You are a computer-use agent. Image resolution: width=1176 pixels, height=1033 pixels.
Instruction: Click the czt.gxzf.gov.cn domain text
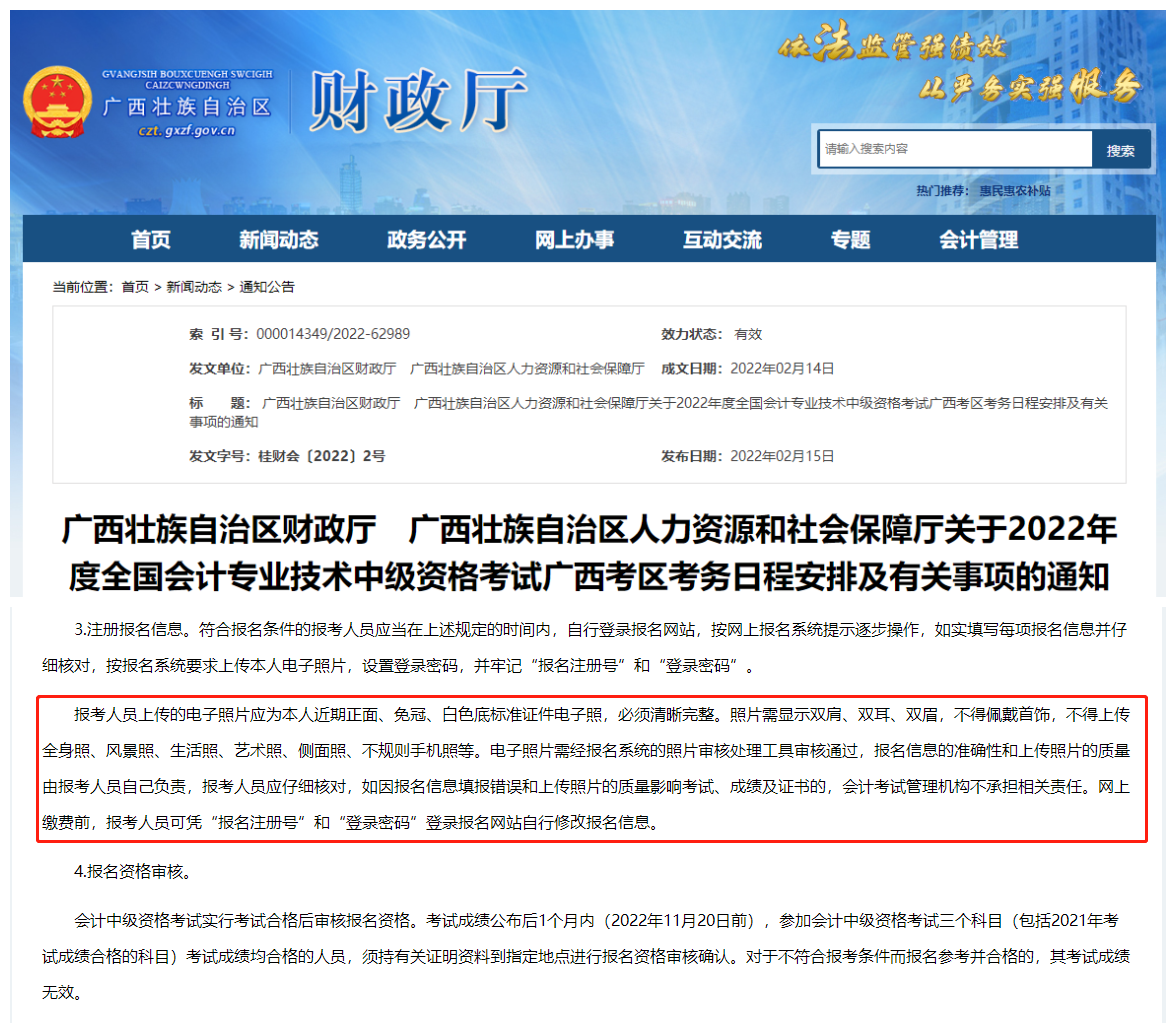coord(187,131)
